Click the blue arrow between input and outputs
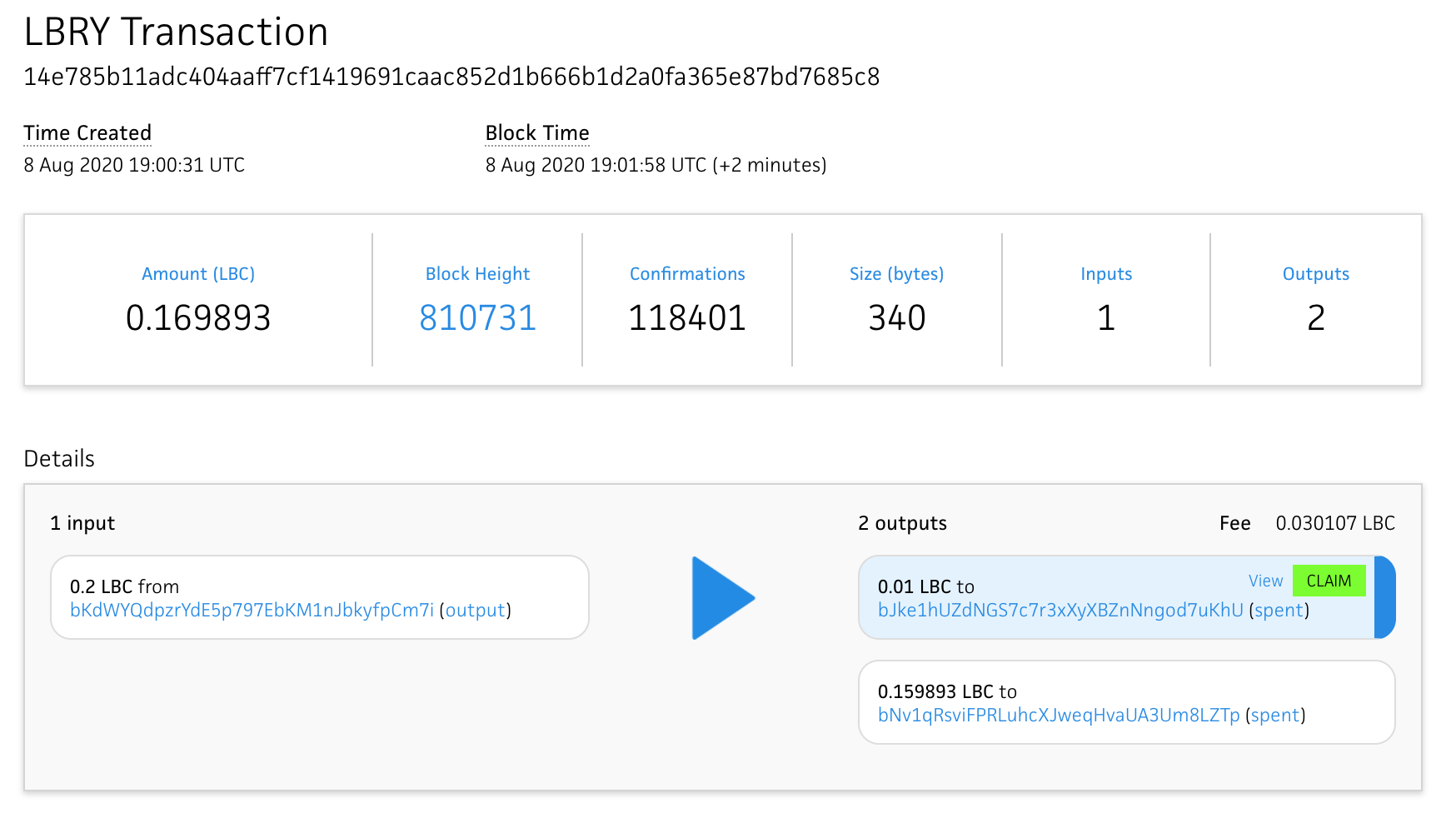 coord(722,598)
